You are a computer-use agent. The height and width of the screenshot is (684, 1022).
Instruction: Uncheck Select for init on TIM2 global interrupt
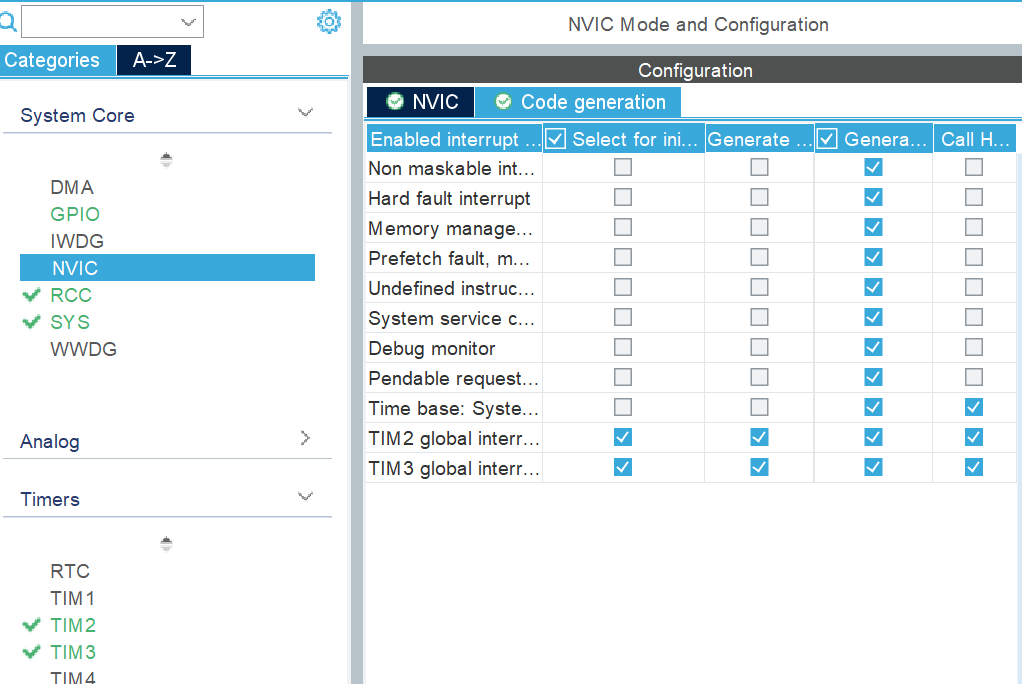tap(622, 438)
